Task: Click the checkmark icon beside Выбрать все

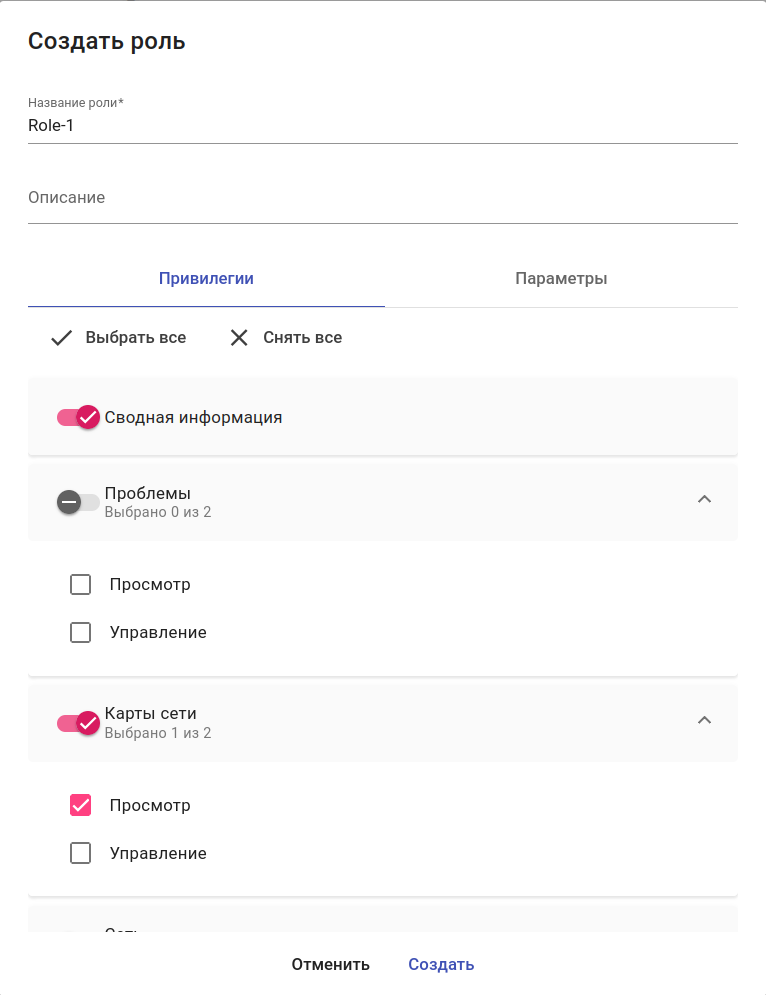Action: (x=62, y=338)
